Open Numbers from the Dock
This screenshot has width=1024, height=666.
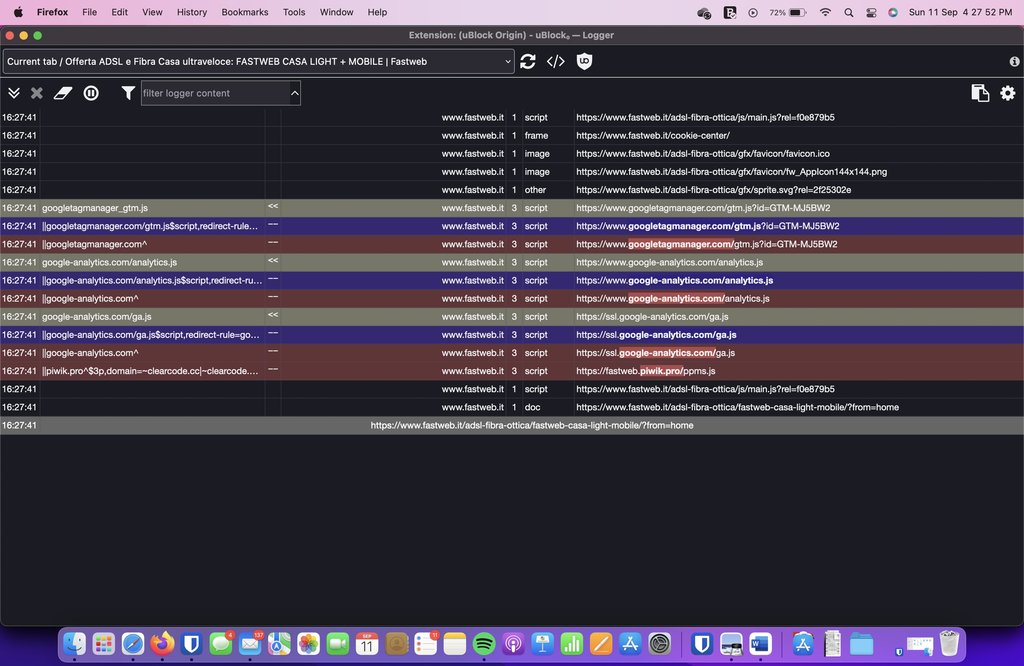[571, 644]
